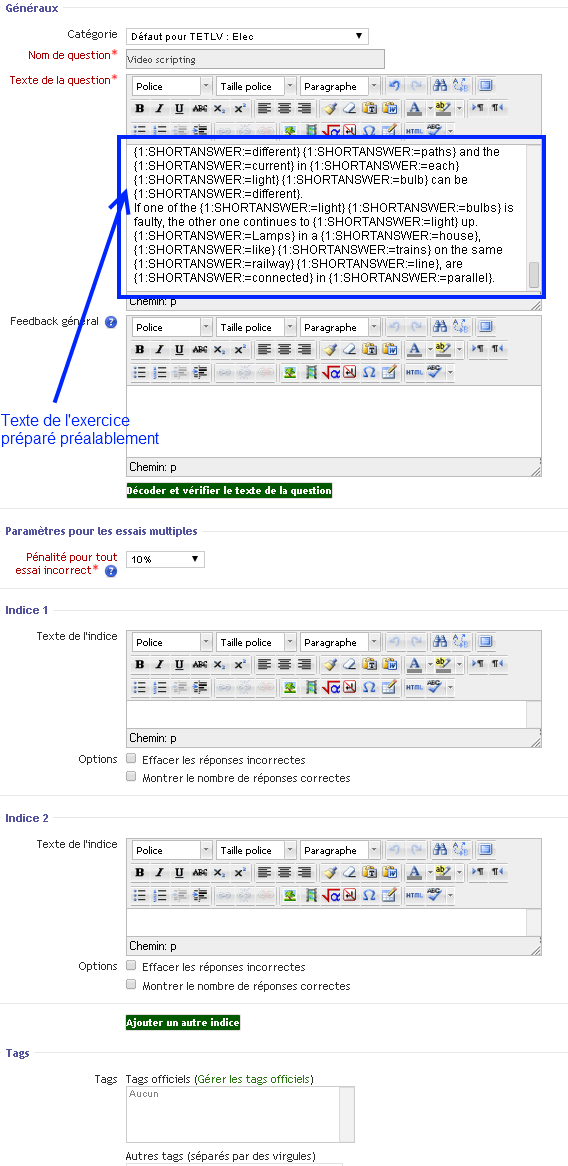Viewport: 568px width, 1166px height.
Task: Click find binoculars icon in question editor
Action: (440, 86)
